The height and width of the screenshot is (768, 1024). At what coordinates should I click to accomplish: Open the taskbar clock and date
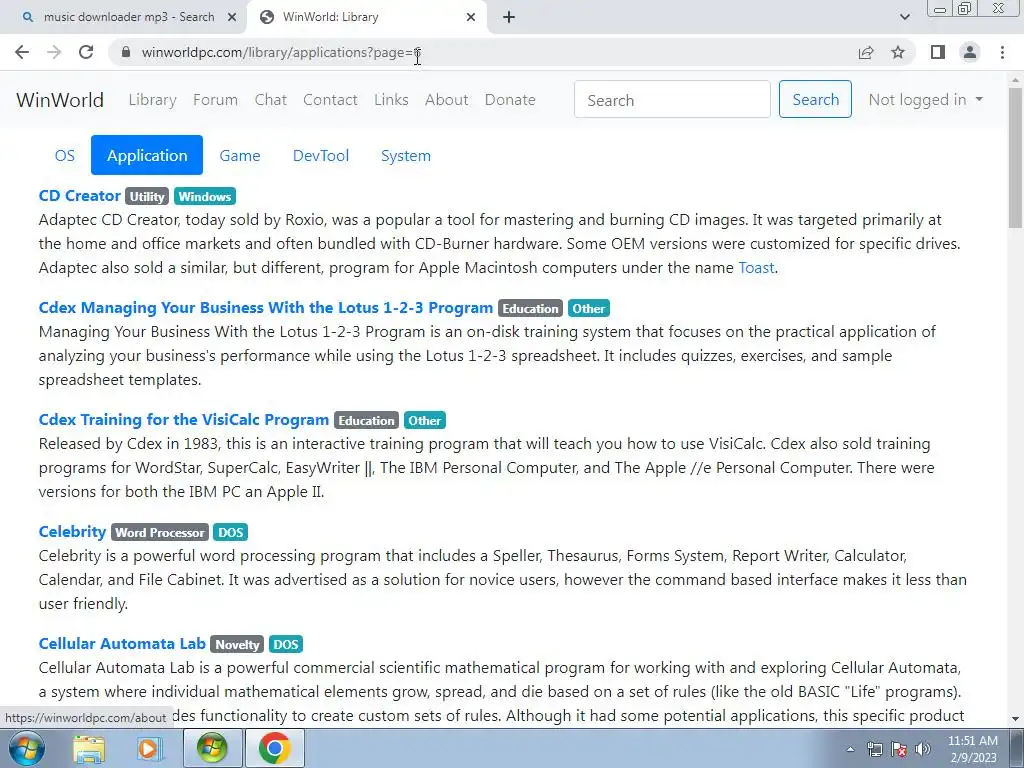tap(972, 749)
